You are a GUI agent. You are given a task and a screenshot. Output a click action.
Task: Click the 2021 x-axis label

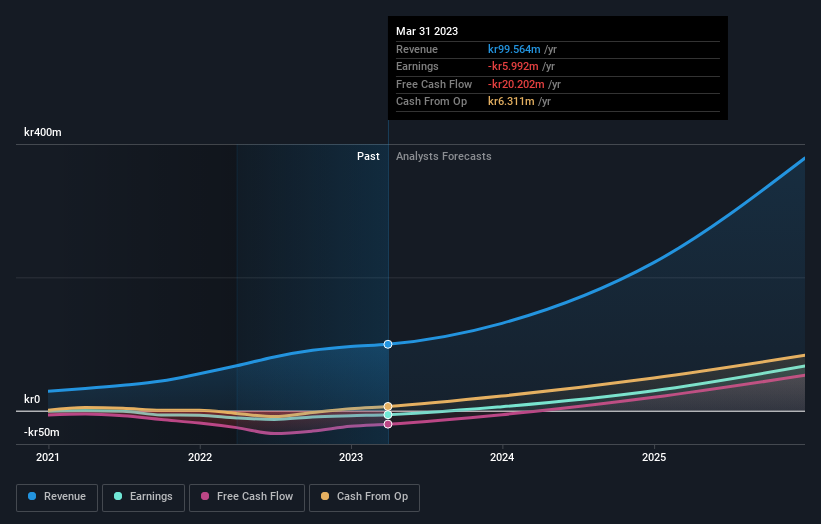pos(48,457)
